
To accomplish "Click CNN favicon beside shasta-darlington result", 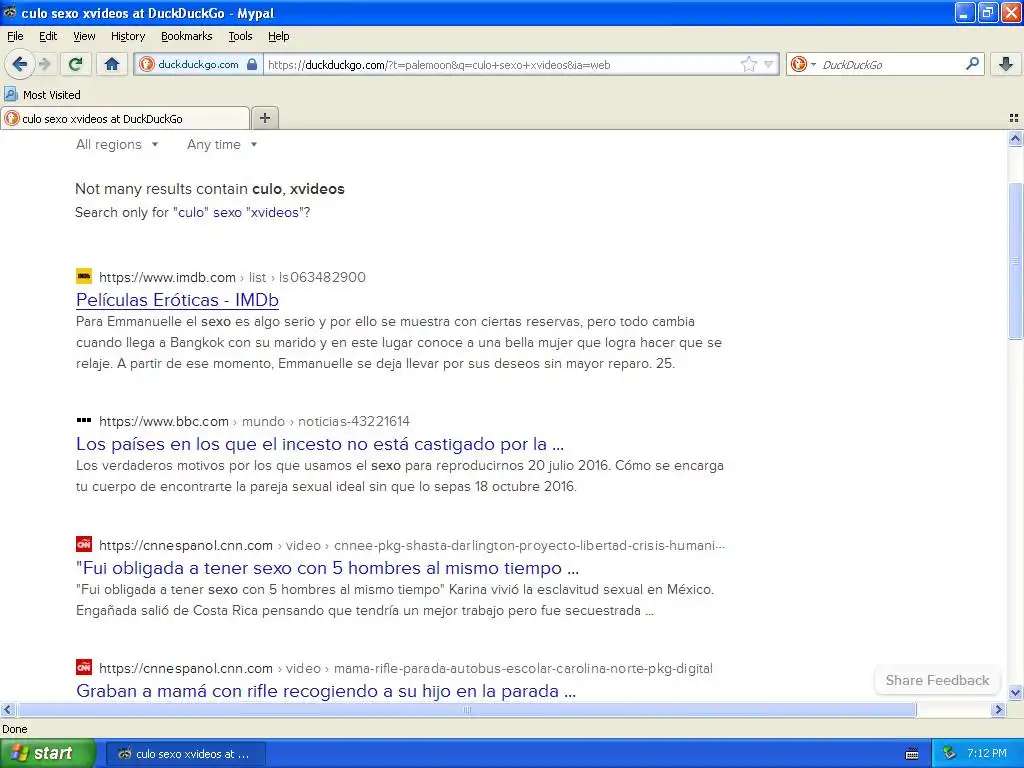I will 84,544.
